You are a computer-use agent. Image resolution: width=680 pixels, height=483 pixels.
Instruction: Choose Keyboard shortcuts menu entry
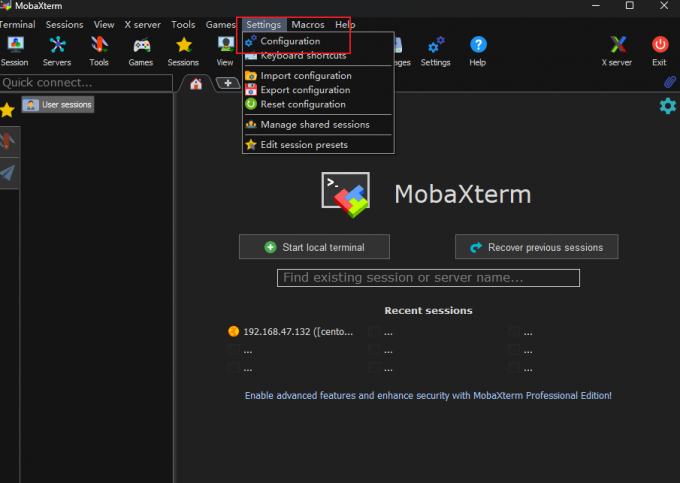(x=318, y=56)
